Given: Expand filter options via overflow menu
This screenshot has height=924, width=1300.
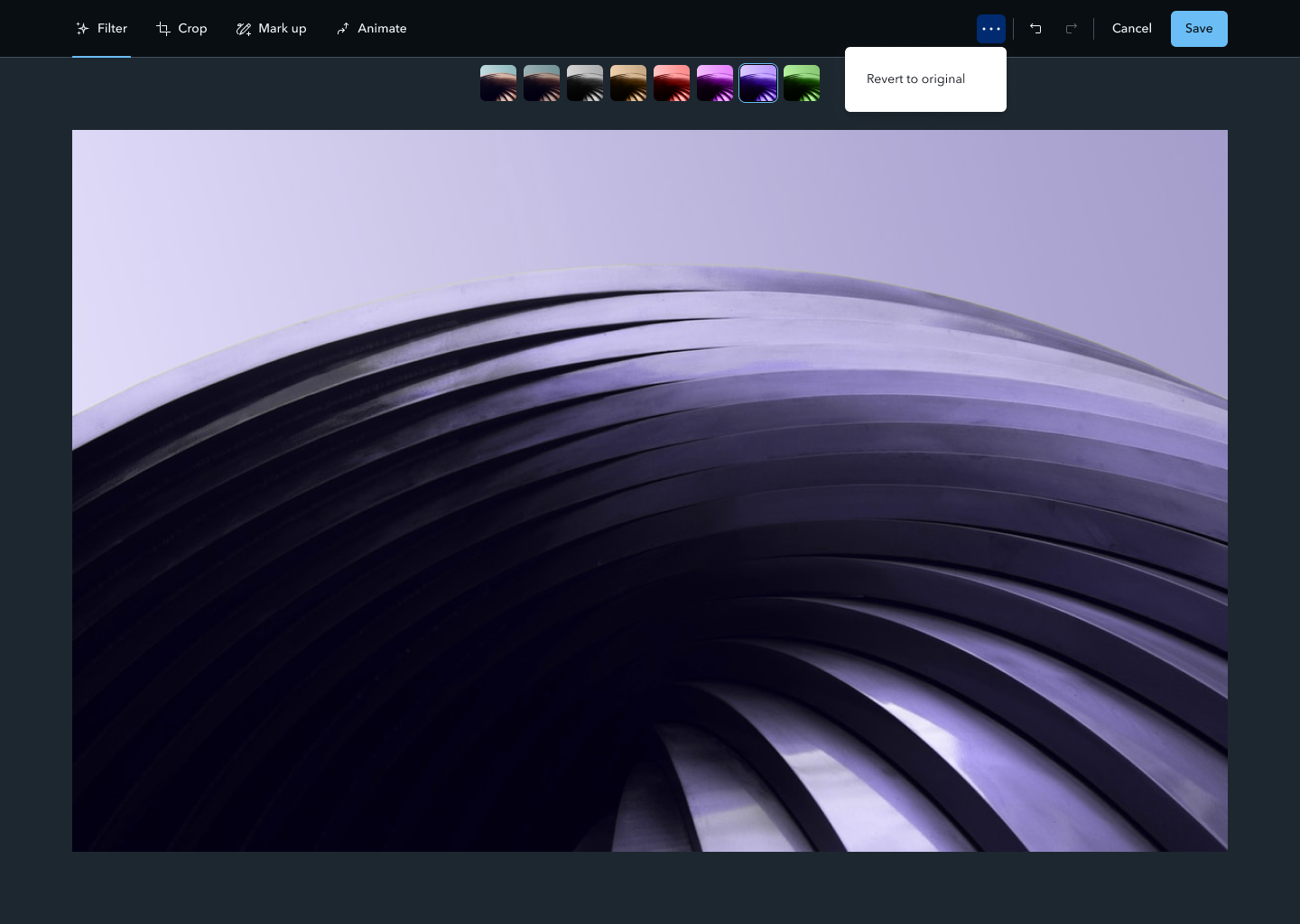Looking at the screenshot, I should pyautogui.click(x=990, y=28).
